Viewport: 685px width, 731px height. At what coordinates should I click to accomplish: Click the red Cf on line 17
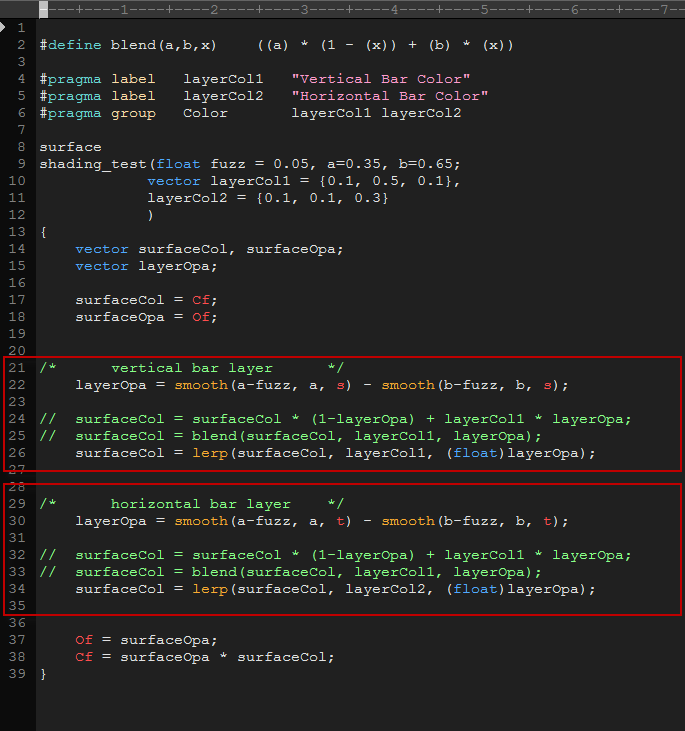[x=201, y=300]
